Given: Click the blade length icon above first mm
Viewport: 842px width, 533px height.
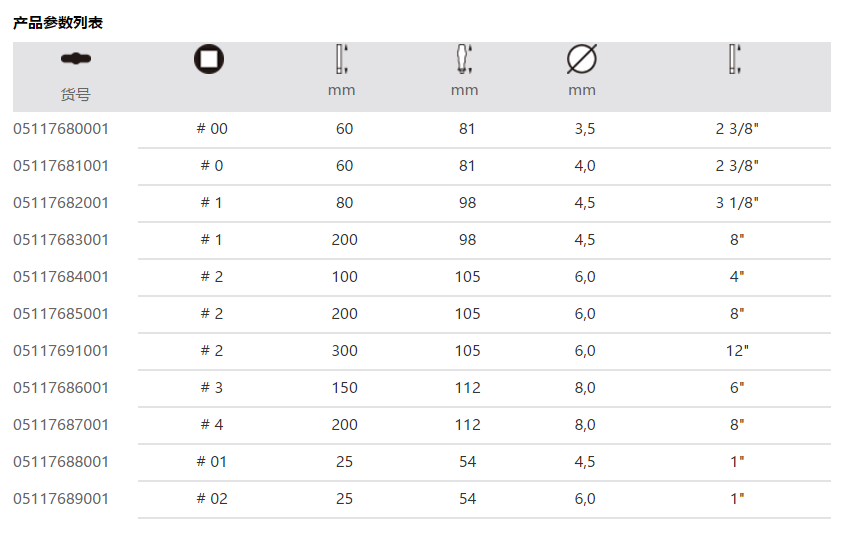Looking at the screenshot, I should [x=342, y=60].
